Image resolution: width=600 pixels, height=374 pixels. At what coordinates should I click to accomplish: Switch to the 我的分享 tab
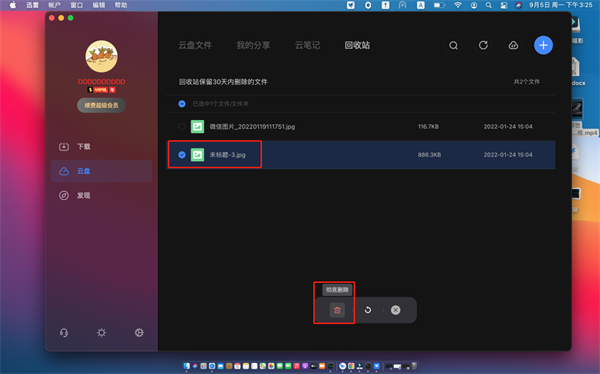(x=253, y=45)
